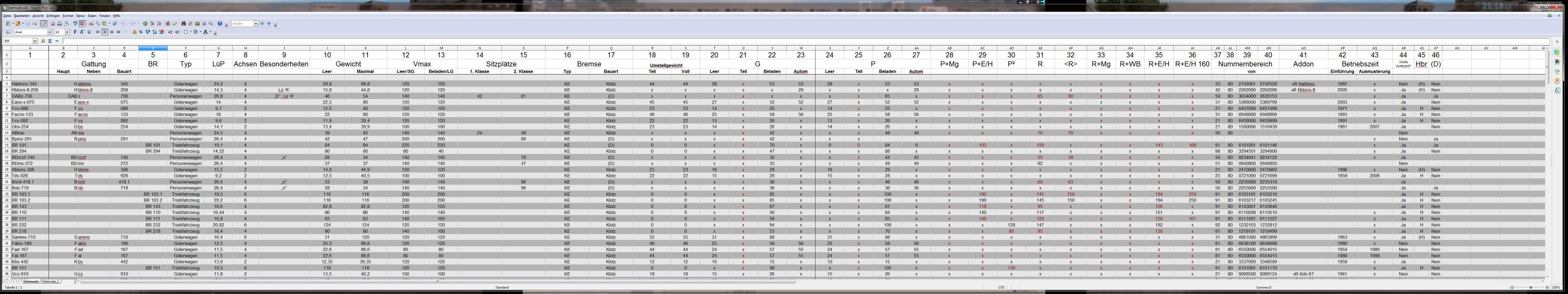Align cell content right

pyautogui.click(x=112, y=32)
